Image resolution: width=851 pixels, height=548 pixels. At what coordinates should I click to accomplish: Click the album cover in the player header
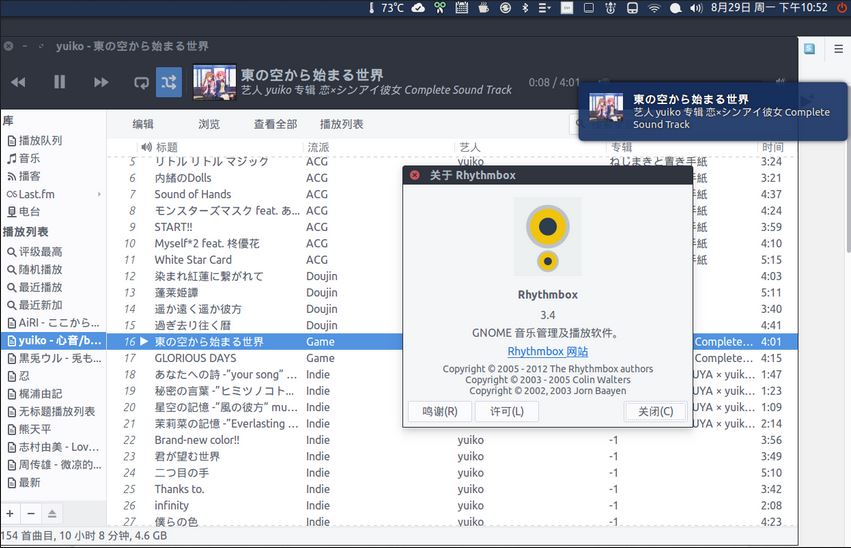(x=214, y=82)
